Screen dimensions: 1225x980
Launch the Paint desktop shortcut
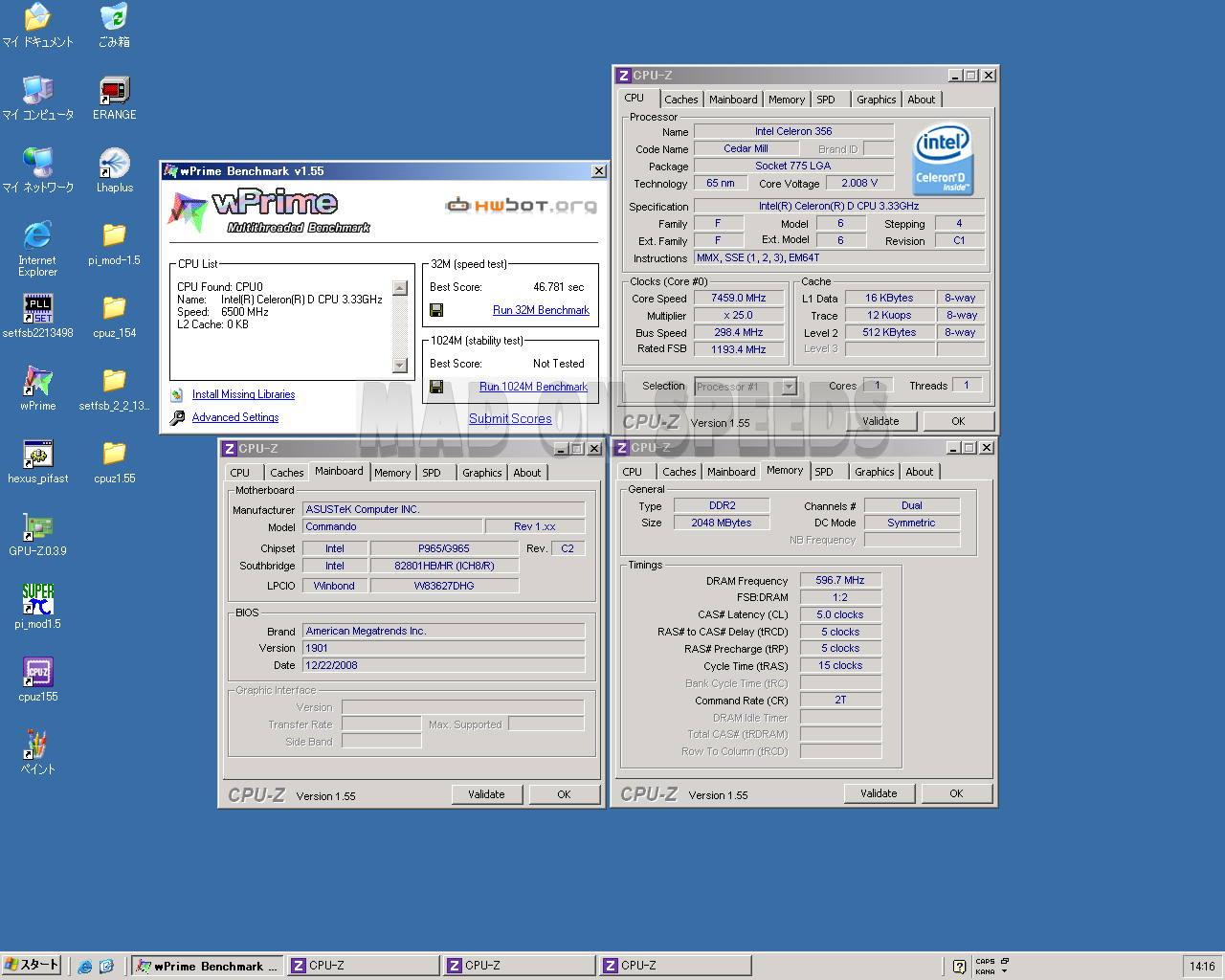click(x=37, y=753)
